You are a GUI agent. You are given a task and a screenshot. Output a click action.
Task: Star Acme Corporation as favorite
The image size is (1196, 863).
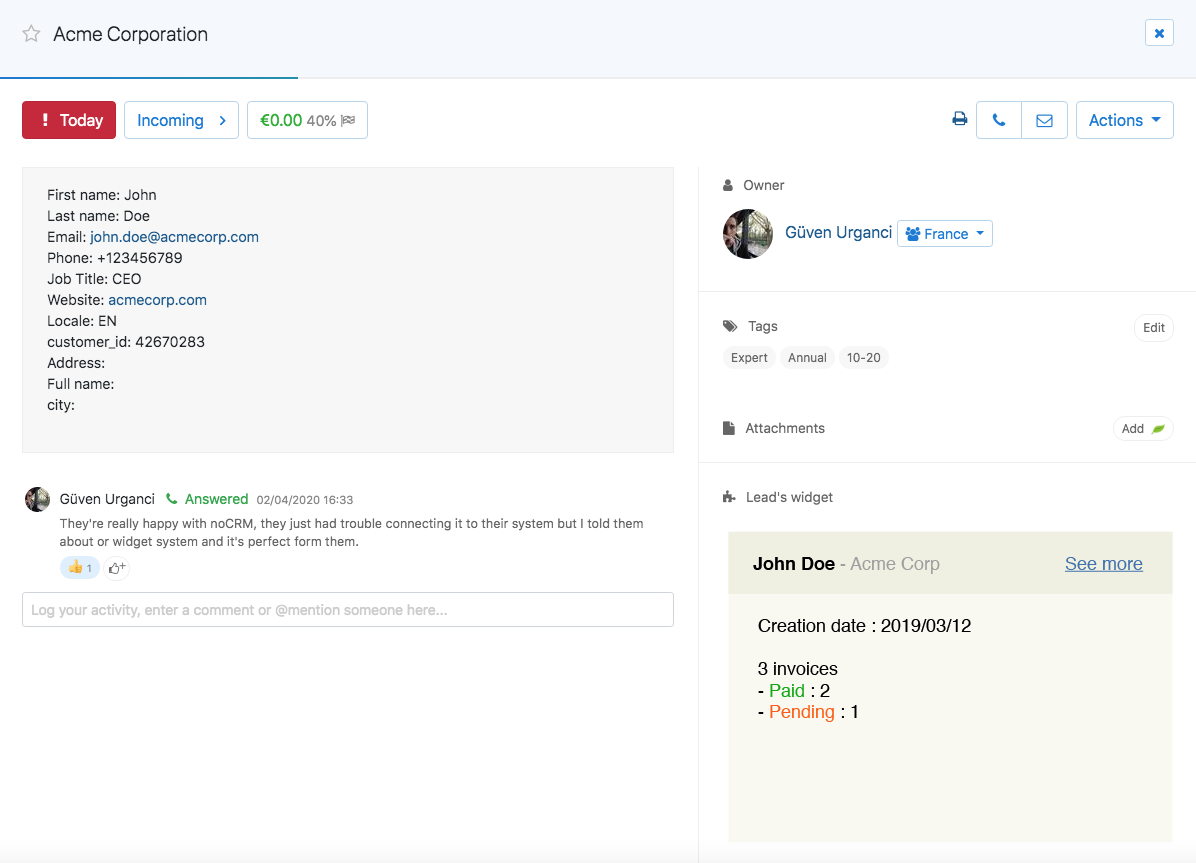click(x=31, y=34)
